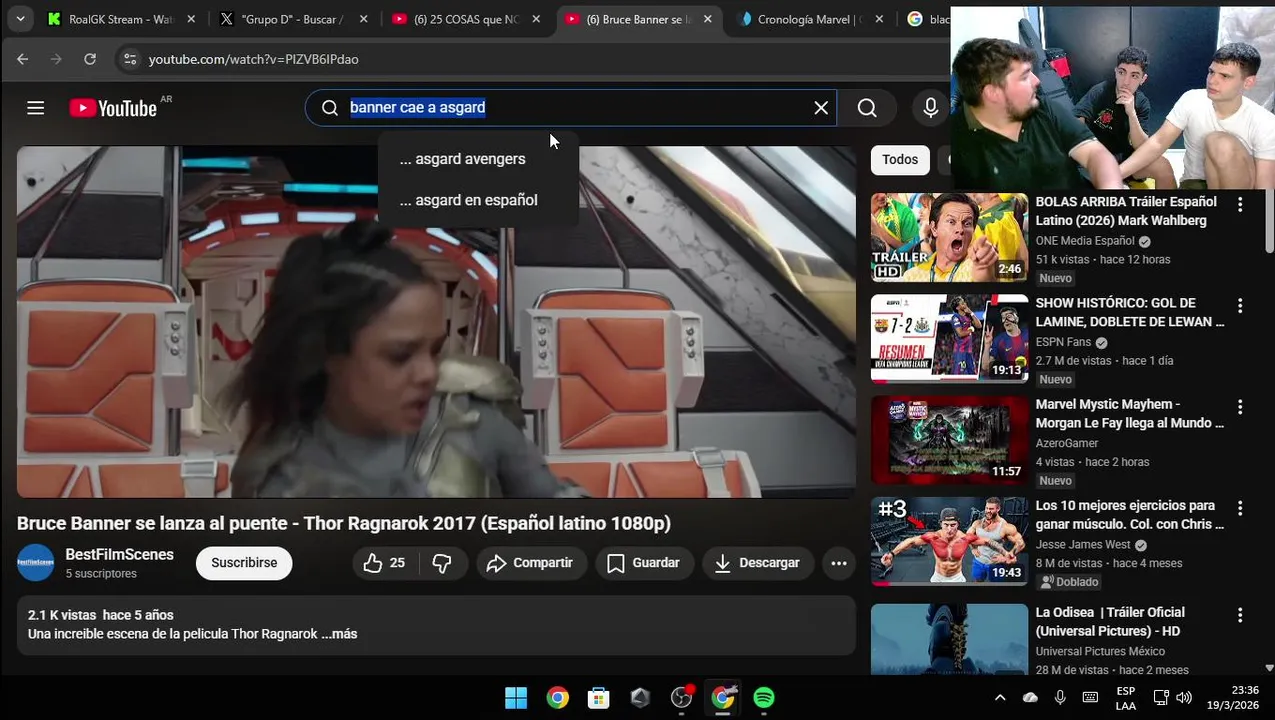This screenshot has height=720, width=1275.
Task: Open options for Marvel Mystic Mayhem video
Action: click(x=1240, y=407)
